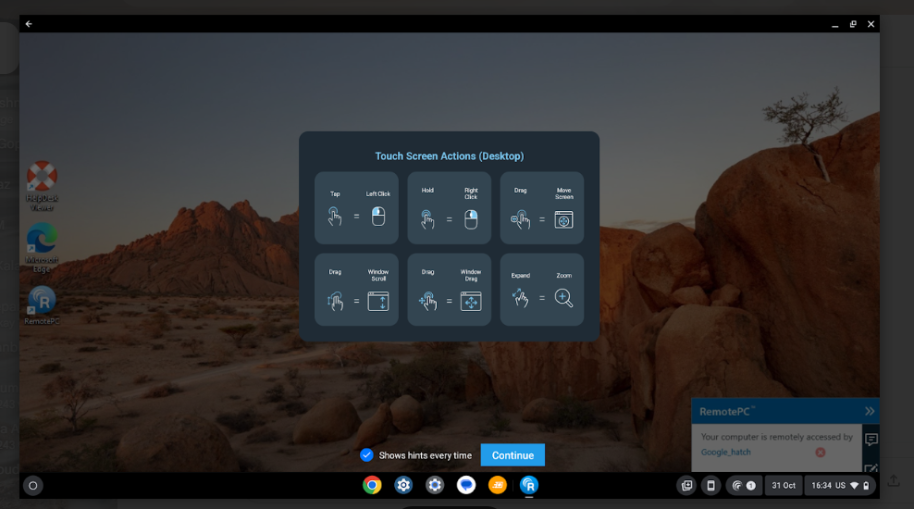Open the orange shelf app icon

coord(497,485)
